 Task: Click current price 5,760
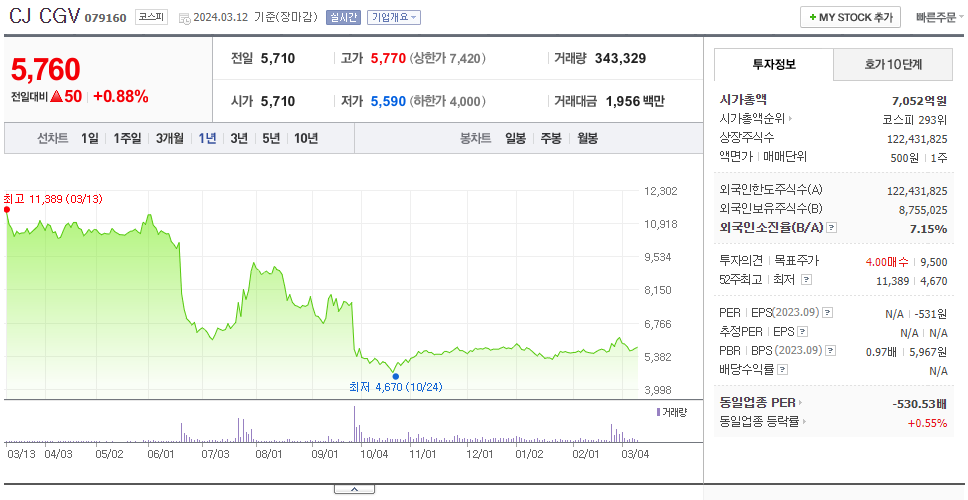click(x=46, y=70)
